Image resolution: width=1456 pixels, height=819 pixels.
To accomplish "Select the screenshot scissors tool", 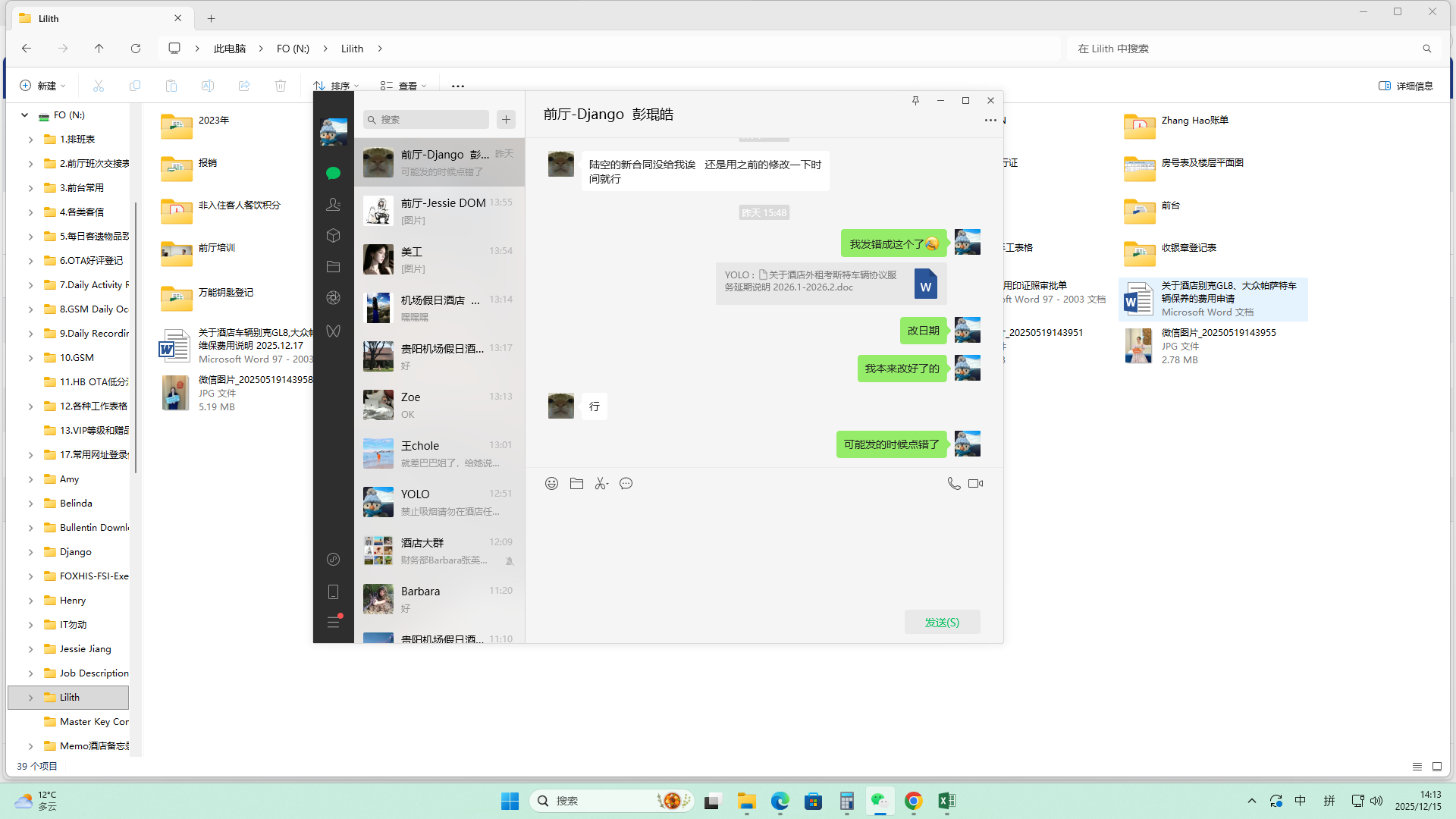I will [x=601, y=484].
